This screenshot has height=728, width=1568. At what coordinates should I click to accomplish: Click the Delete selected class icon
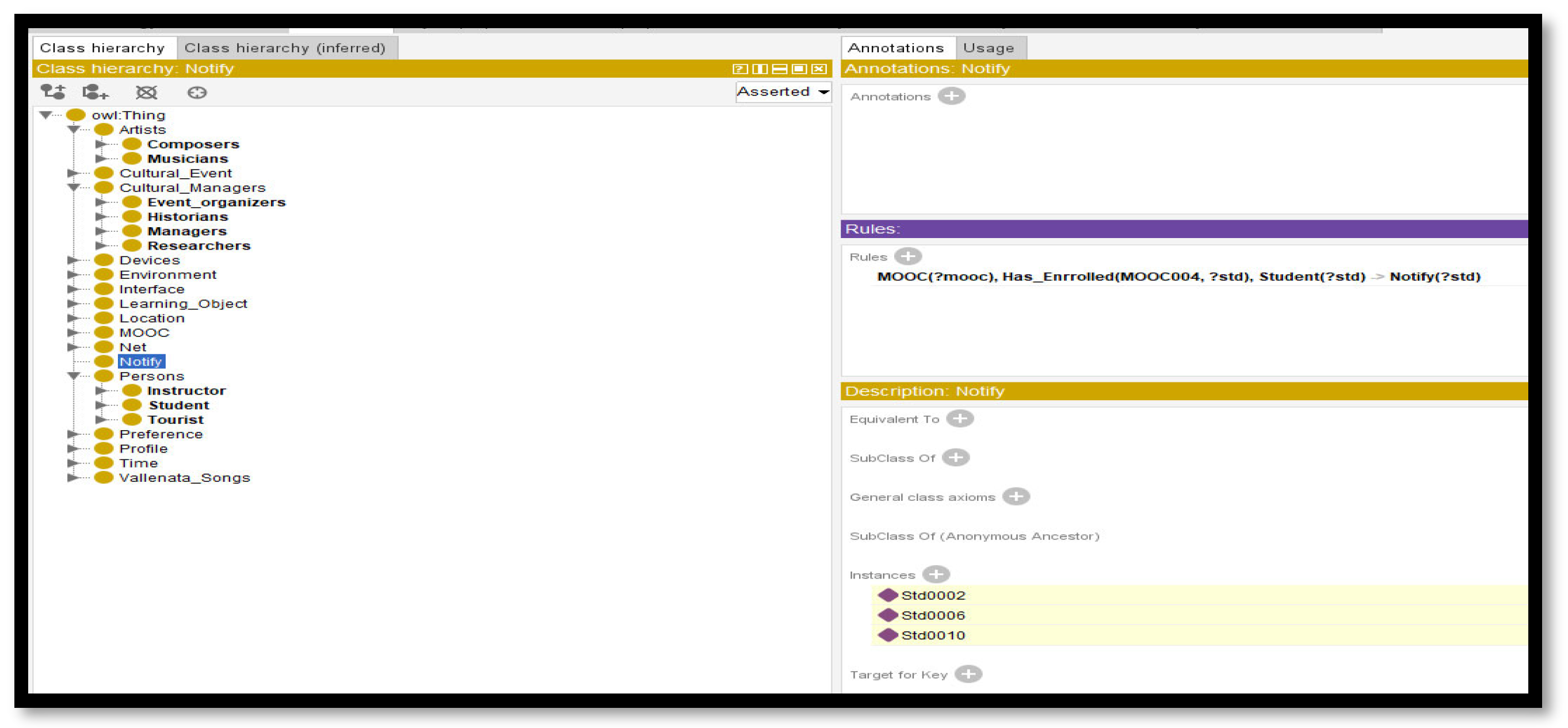tap(146, 92)
